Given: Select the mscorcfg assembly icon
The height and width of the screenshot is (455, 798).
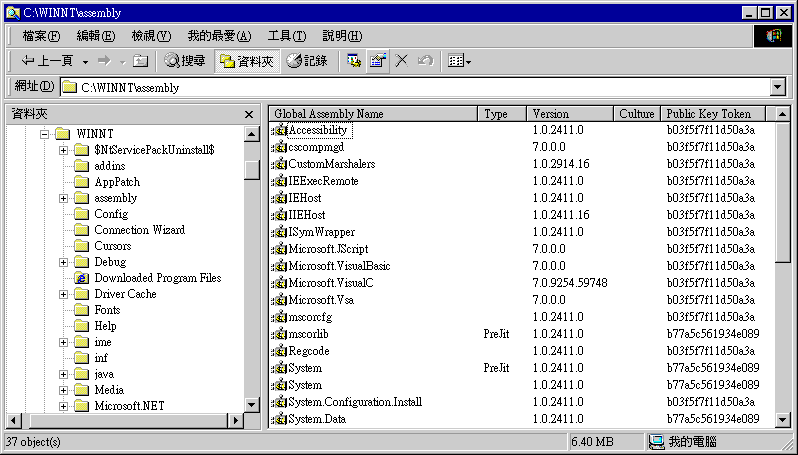Looking at the screenshot, I should tap(279, 318).
